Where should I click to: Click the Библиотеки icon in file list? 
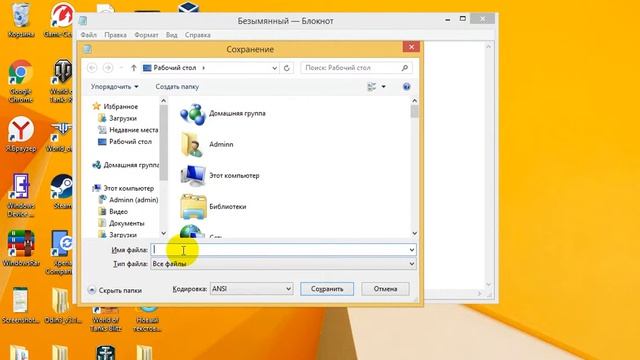(x=193, y=207)
